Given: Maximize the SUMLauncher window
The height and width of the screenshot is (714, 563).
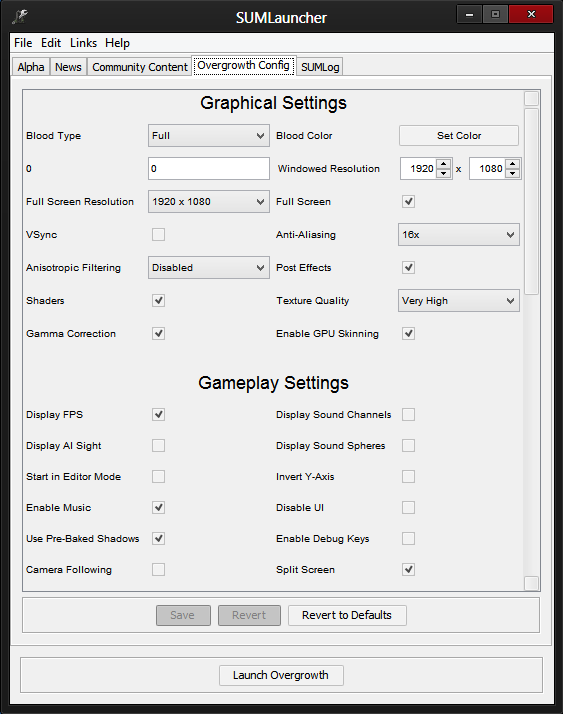Looking at the screenshot, I should pos(496,15).
